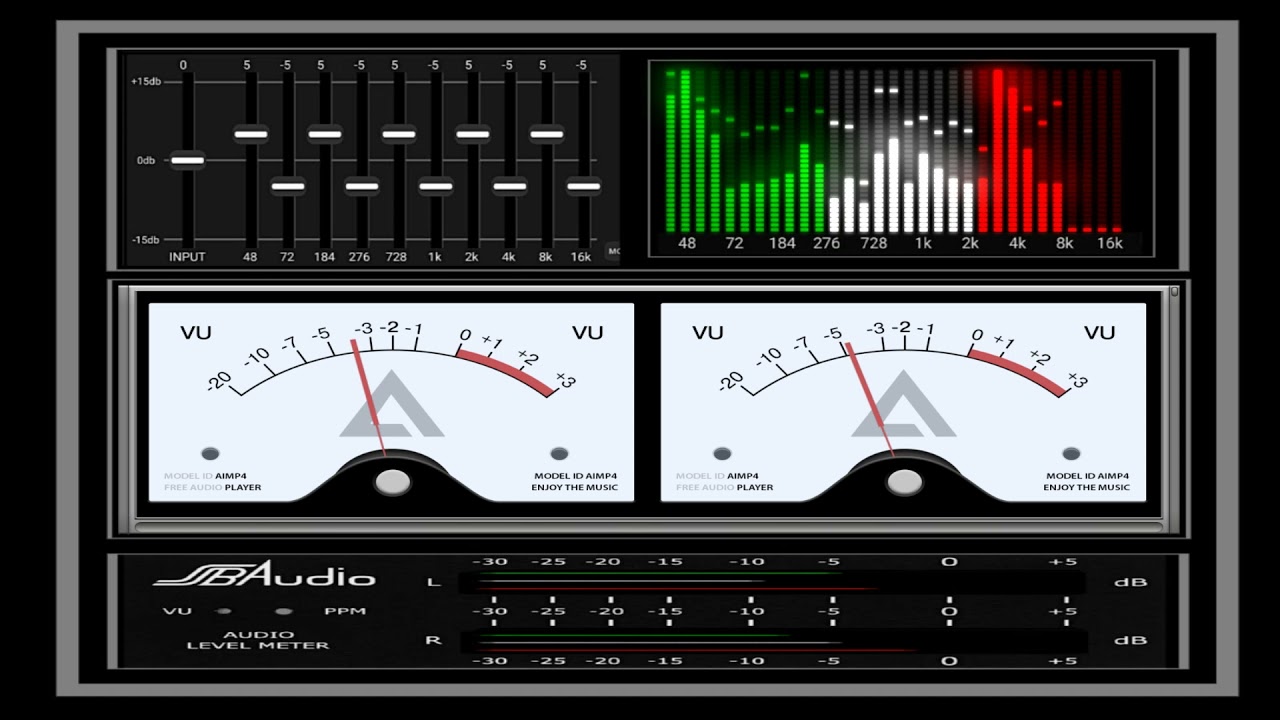The width and height of the screenshot is (1280, 720).
Task: Click the dB label beside the L channel
Action: pos(1130,582)
